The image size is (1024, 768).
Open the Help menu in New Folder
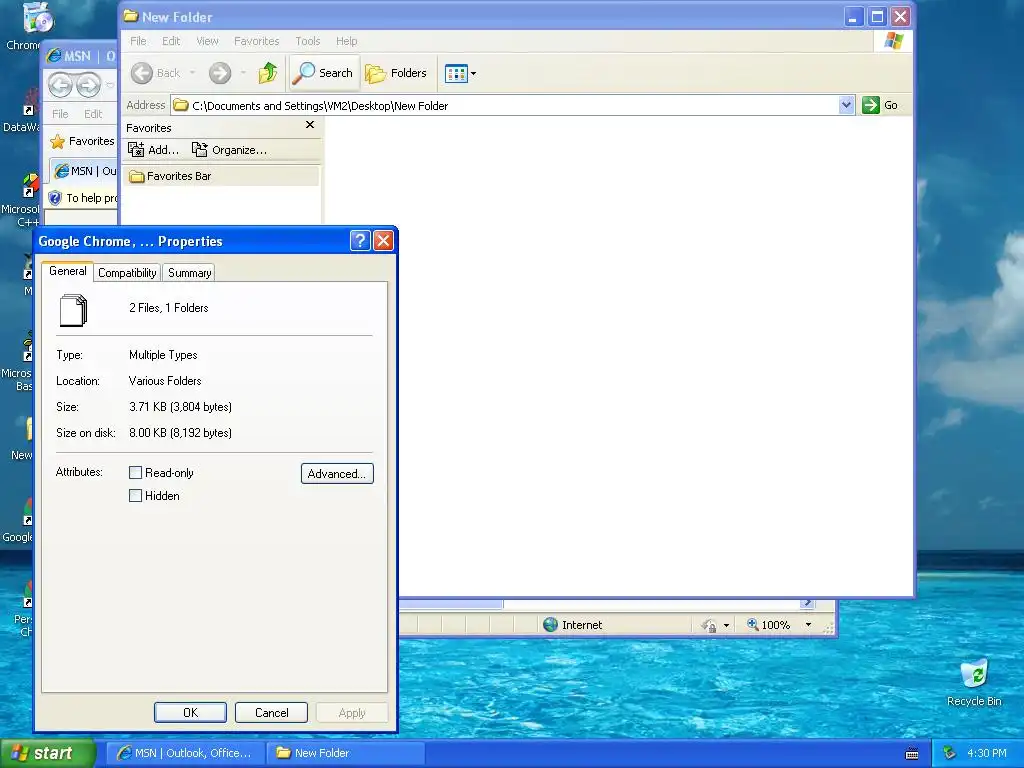(347, 41)
